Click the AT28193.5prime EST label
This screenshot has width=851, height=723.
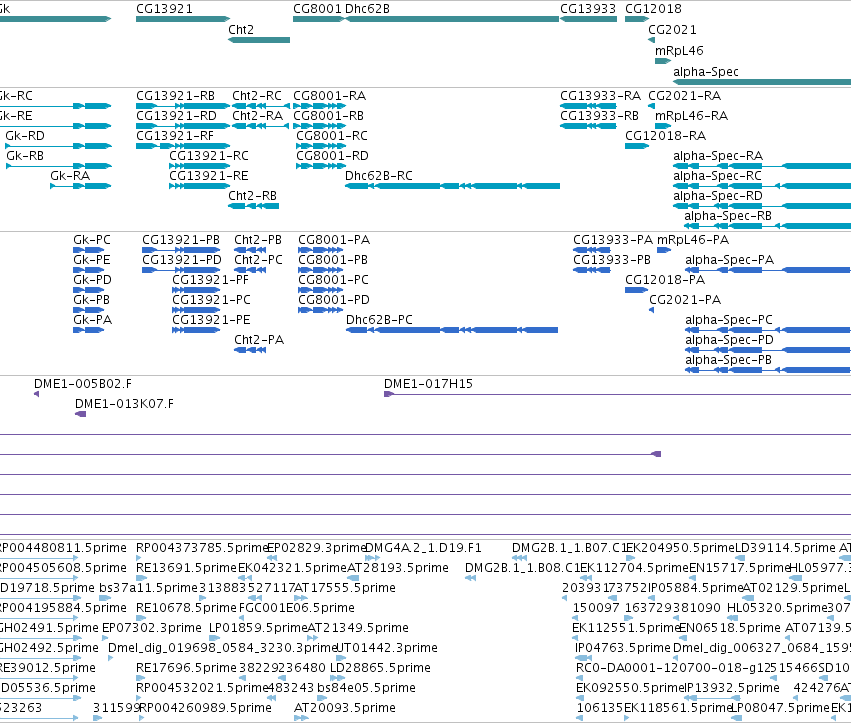[398, 568]
